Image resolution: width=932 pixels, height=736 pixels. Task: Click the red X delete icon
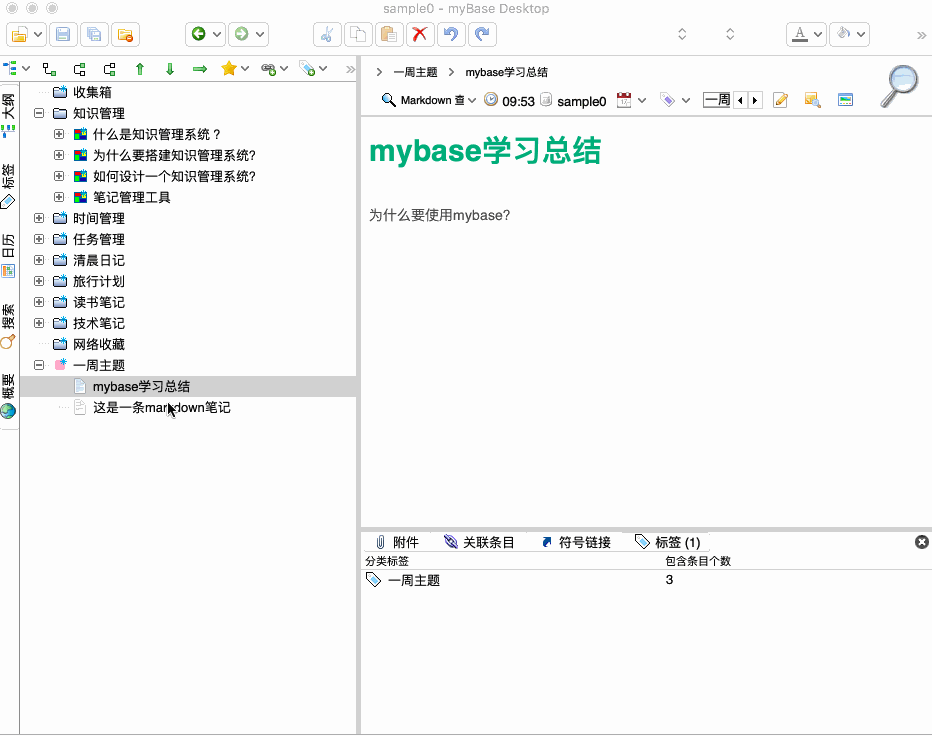(x=419, y=33)
